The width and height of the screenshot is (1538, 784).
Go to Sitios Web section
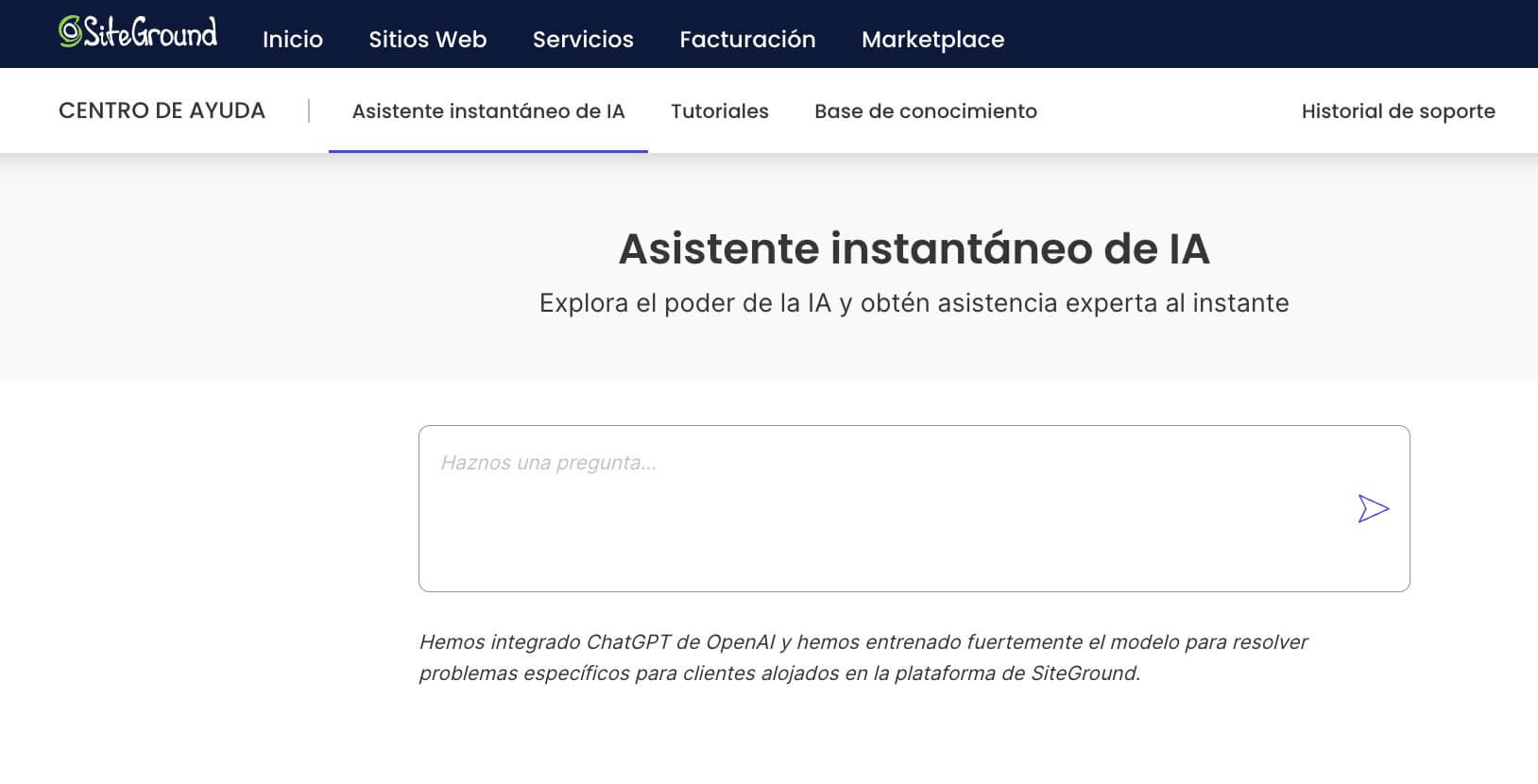coord(428,40)
